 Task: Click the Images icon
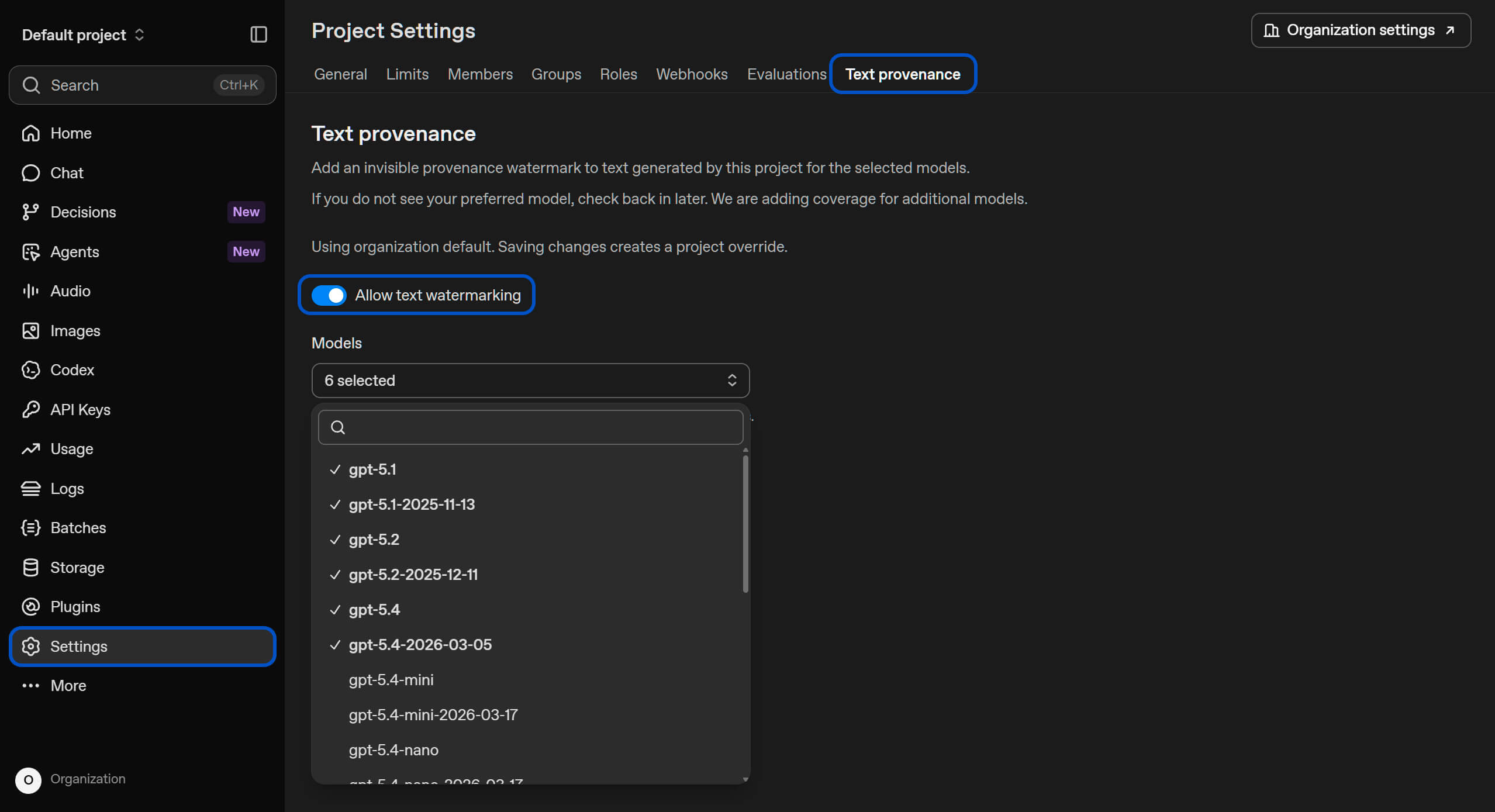30,331
